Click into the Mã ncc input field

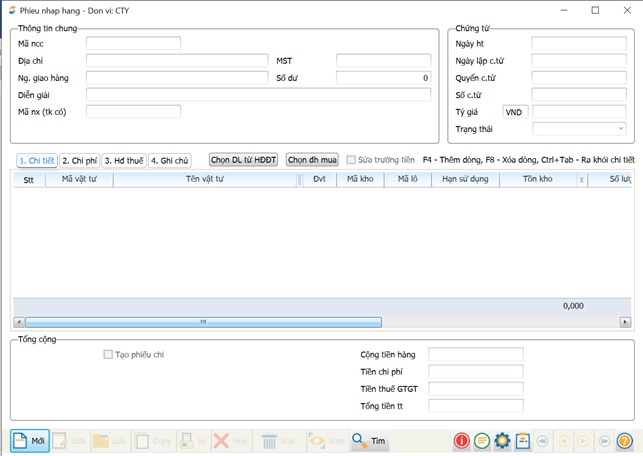click(x=133, y=44)
